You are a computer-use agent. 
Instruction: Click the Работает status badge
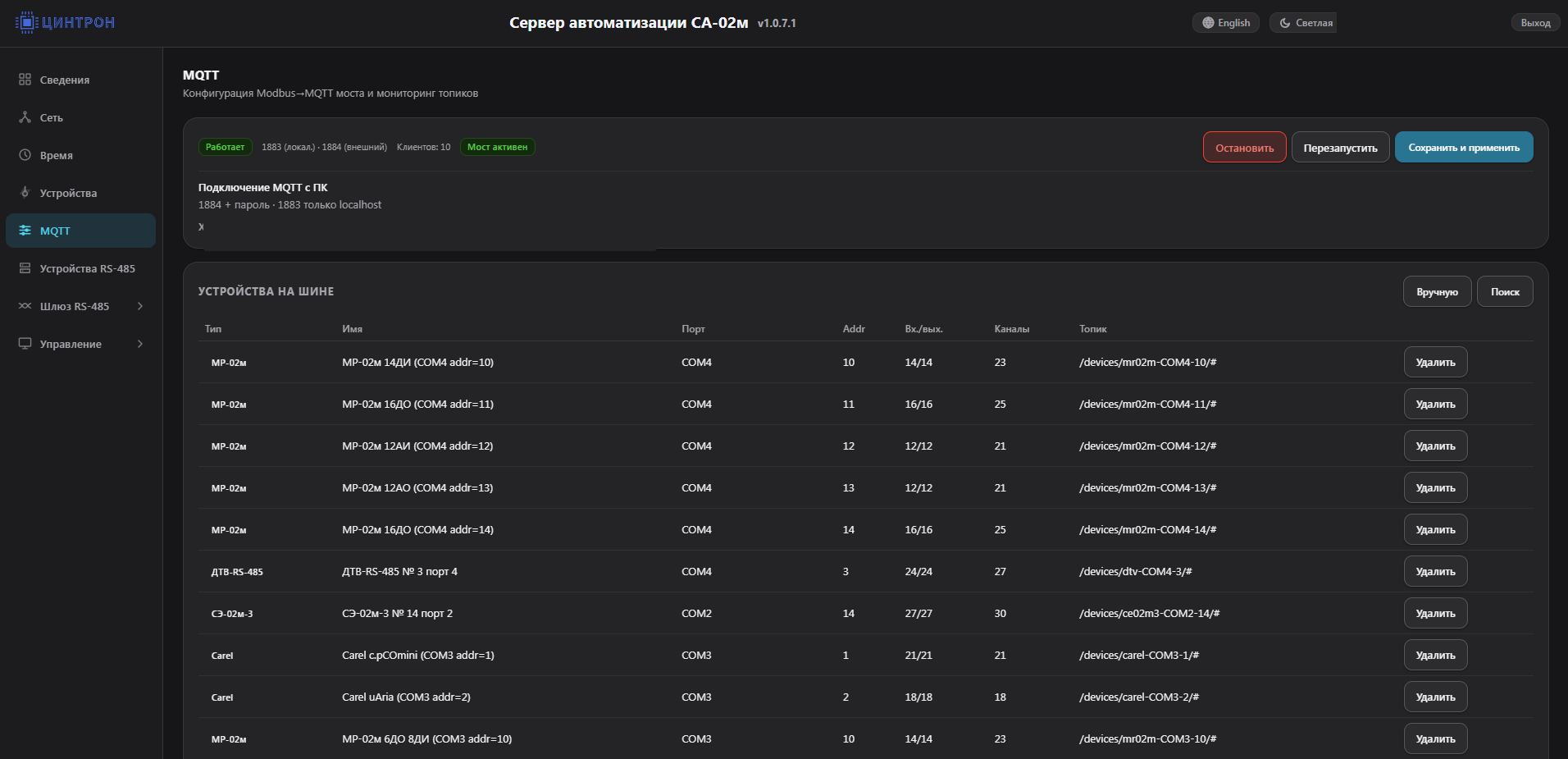(225, 147)
